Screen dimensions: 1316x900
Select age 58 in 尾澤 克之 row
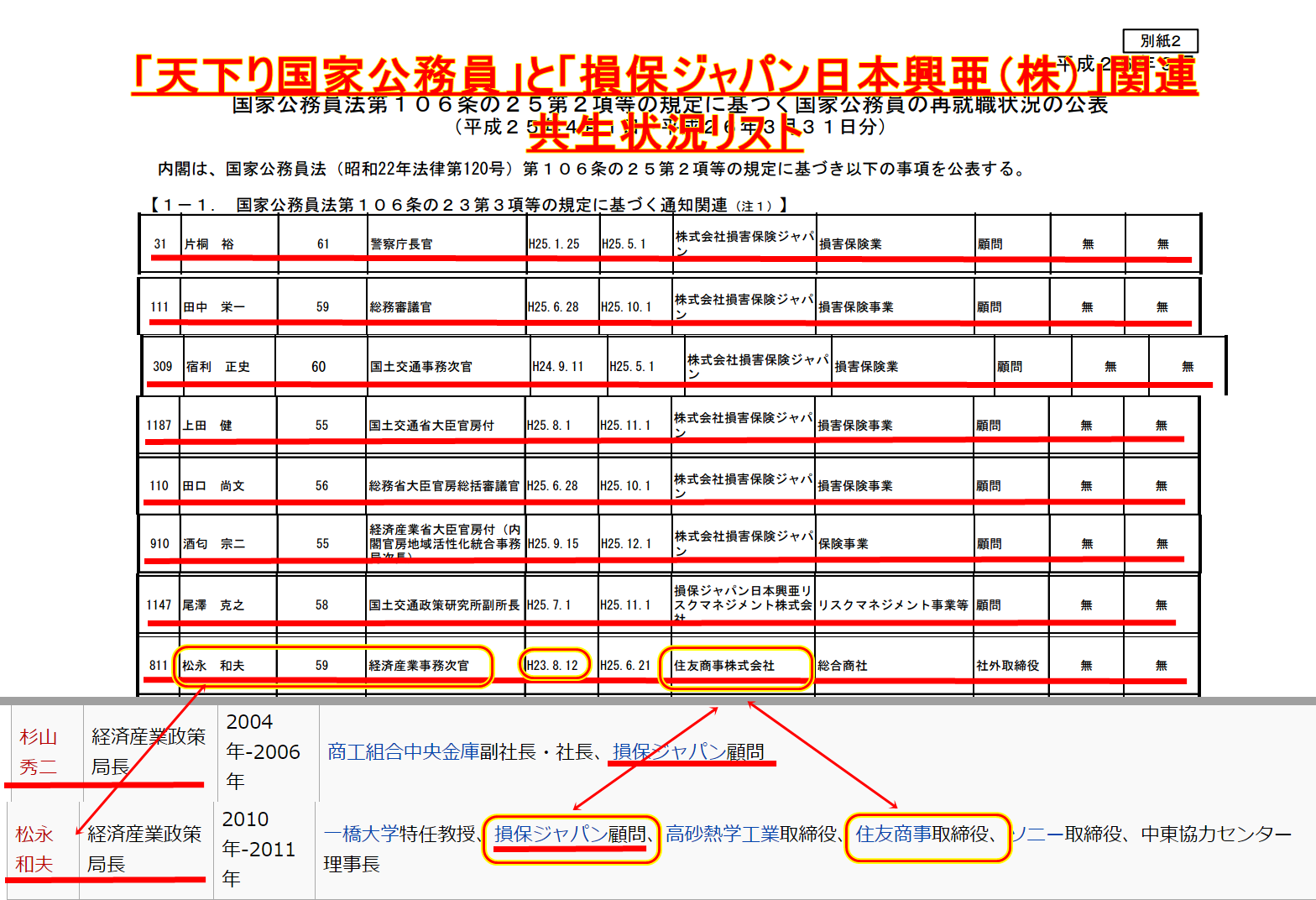tap(322, 605)
